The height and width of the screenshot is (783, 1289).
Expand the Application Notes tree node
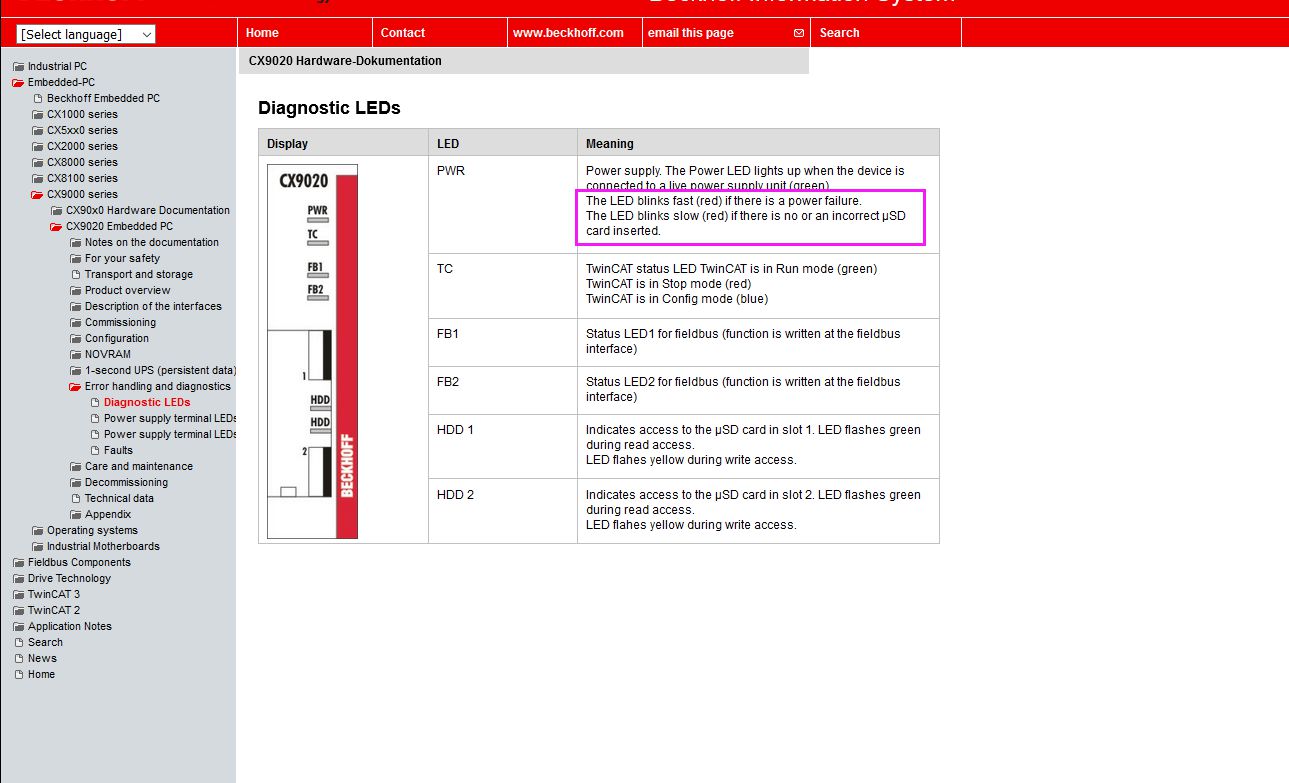(18, 627)
